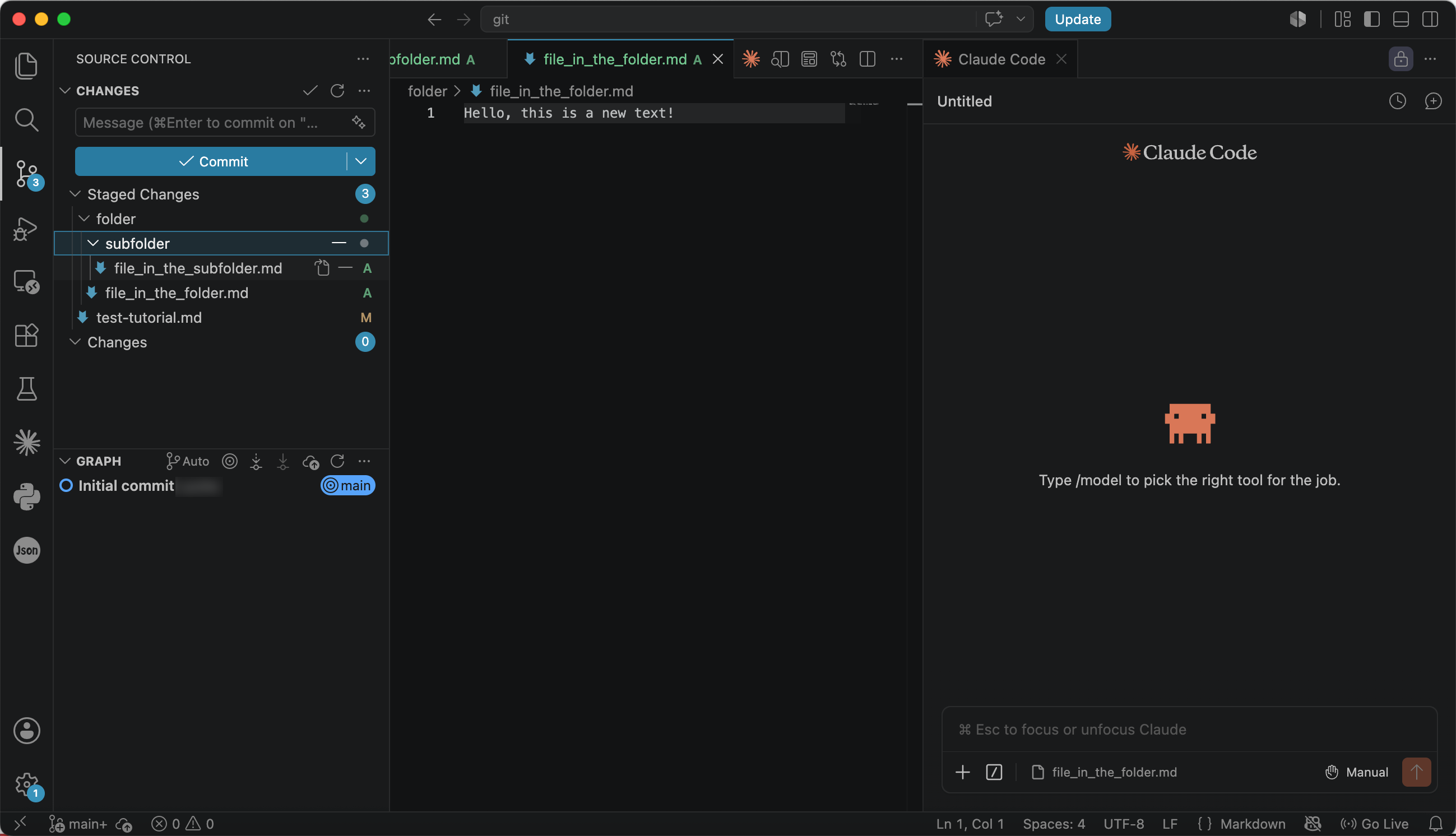Fetch from all remotes in Graph toolbar

coord(256,461)
